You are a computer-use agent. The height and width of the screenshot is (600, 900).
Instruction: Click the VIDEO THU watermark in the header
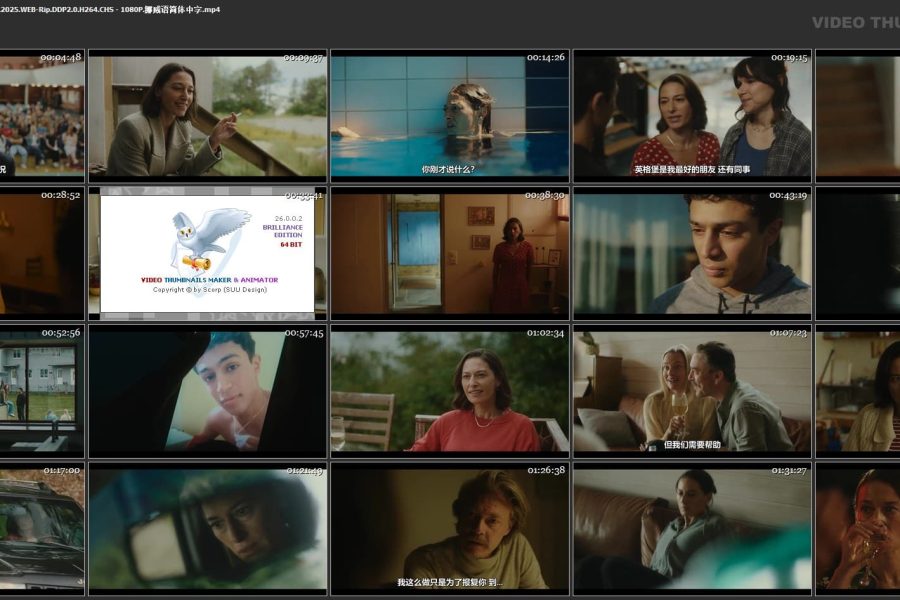tap(855, 22)
